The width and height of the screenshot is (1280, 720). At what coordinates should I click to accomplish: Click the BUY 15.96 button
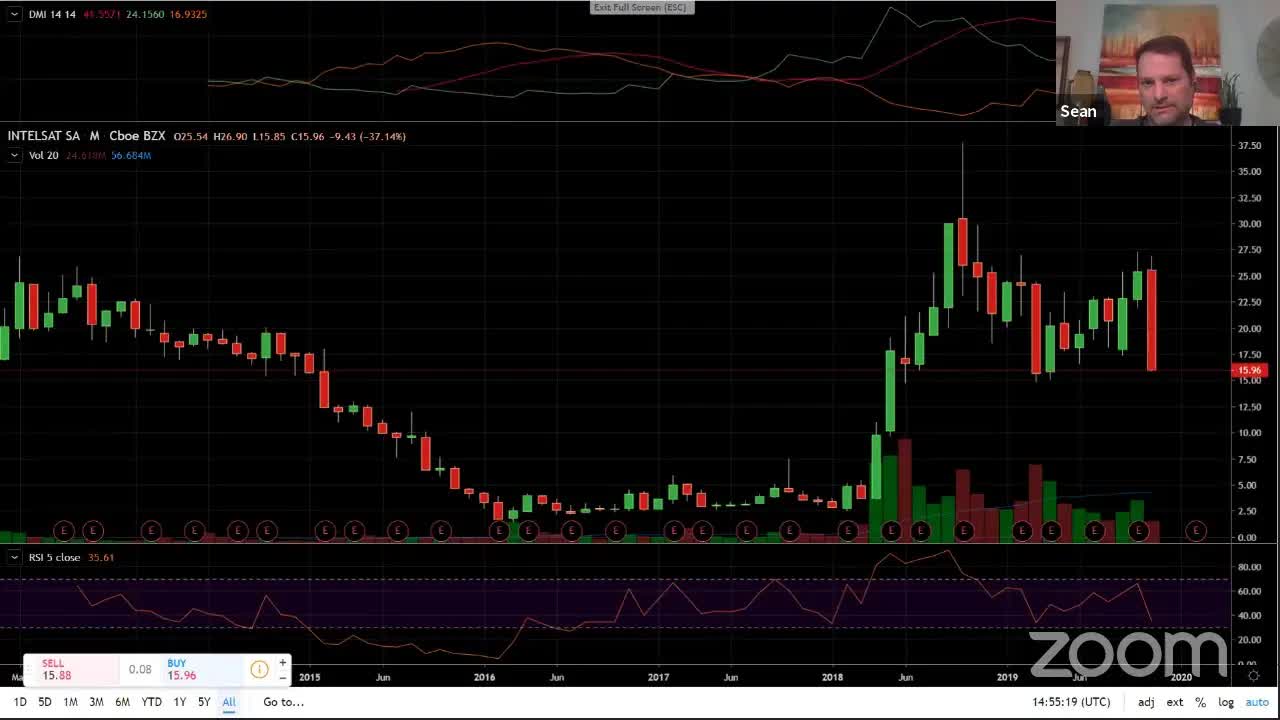203,669
